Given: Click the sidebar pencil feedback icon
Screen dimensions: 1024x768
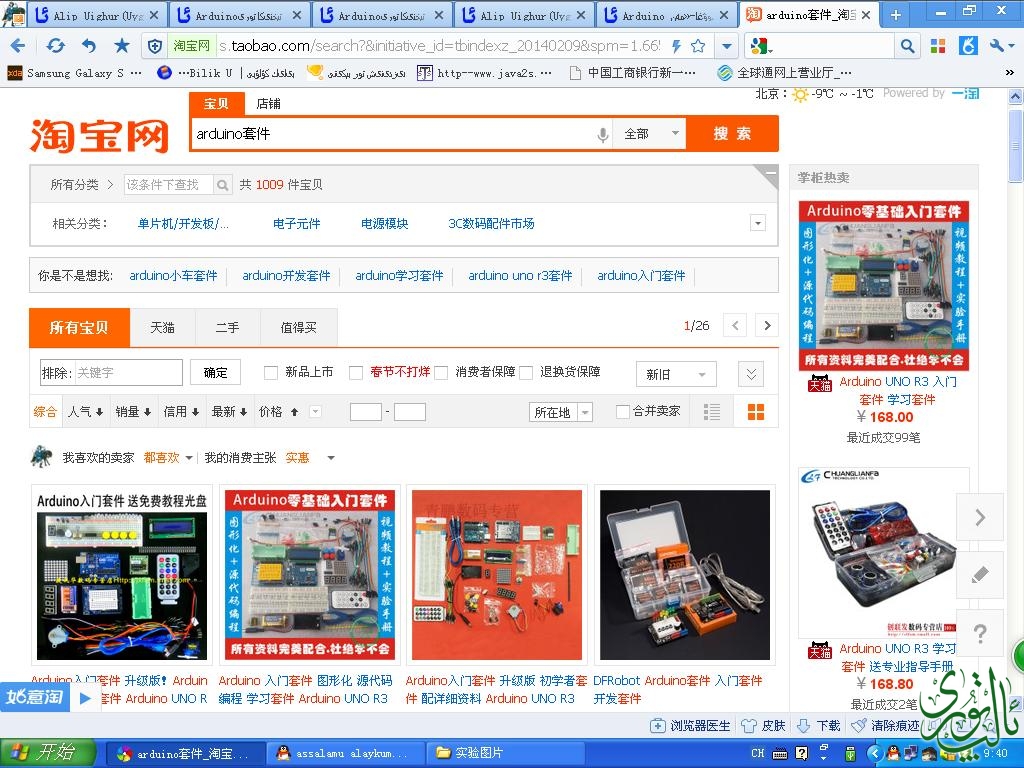Looking at the screenshot, I should (980, 575).
